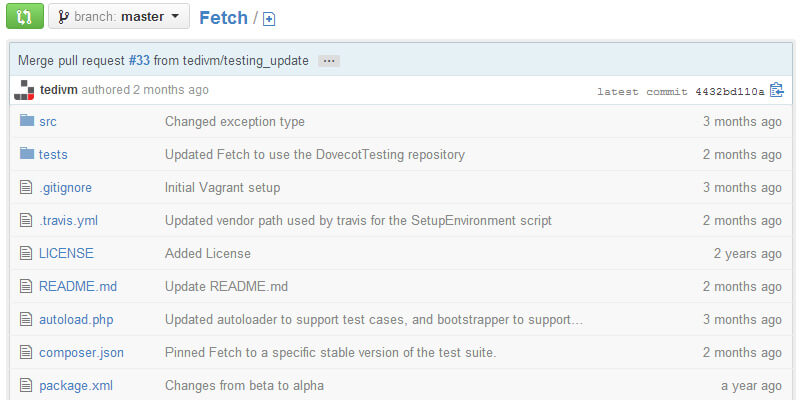Open the .travis.yml file
Image resolution: width=800 pixels, height=400 pixels.
(68, 220)
